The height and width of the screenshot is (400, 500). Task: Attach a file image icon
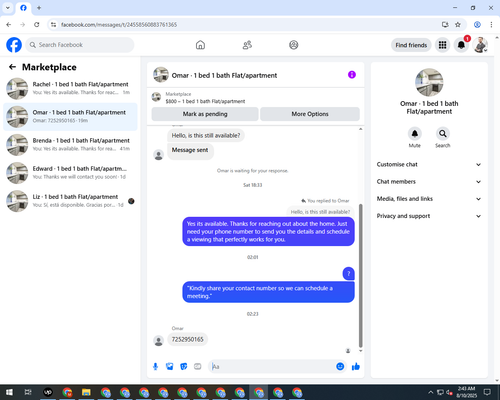click(x=170, y=367)
